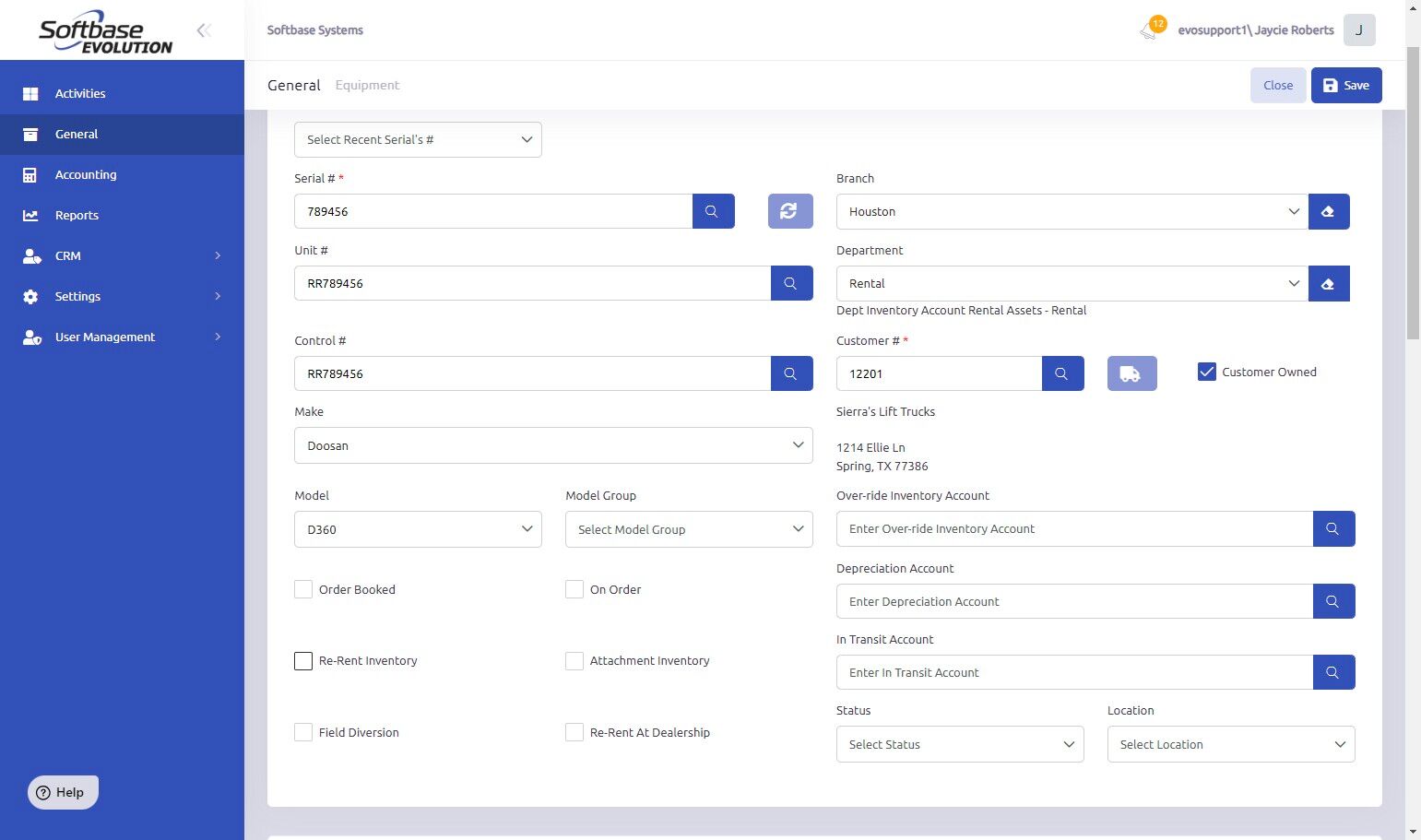Click the Softbase Evolution logo
1421x840 pixels.
click(105, 34)
